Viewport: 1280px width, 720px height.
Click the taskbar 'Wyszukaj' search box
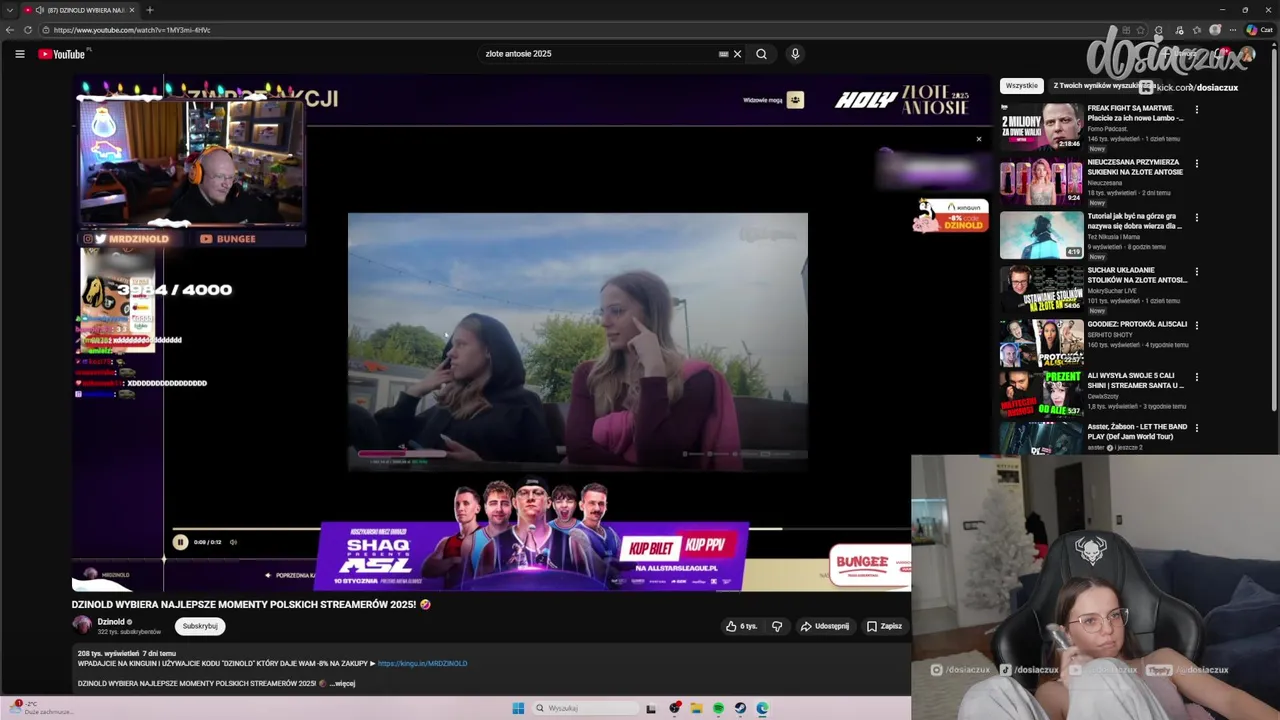pos(585,708)
